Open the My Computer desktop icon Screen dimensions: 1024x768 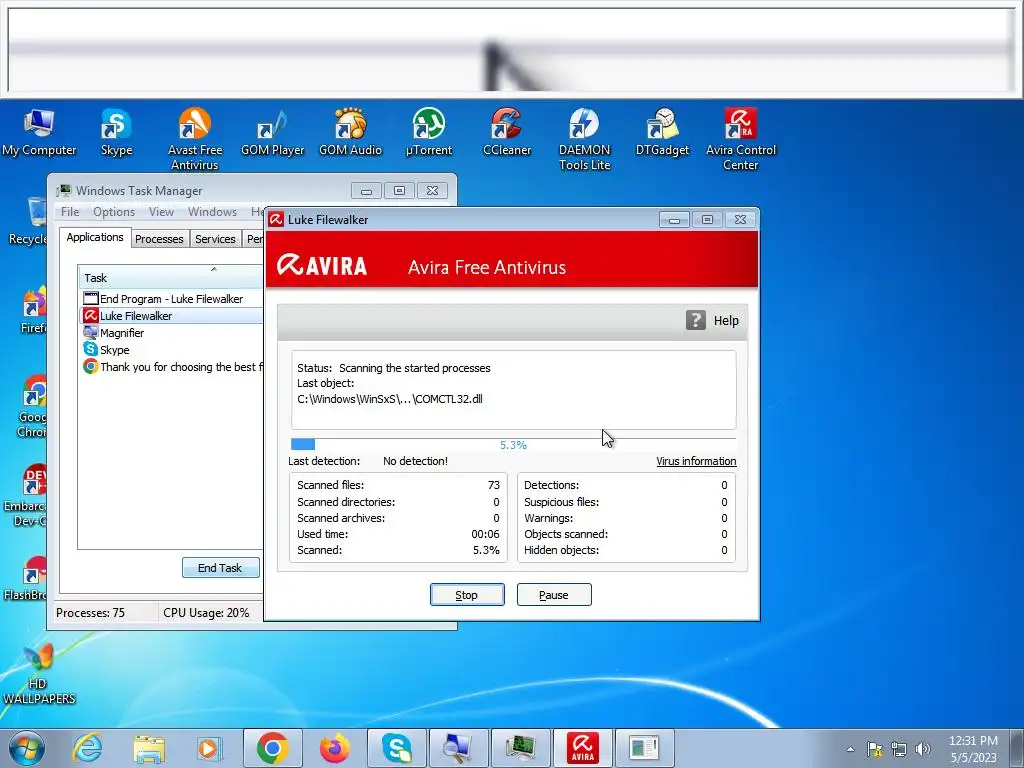coord(39,133)
